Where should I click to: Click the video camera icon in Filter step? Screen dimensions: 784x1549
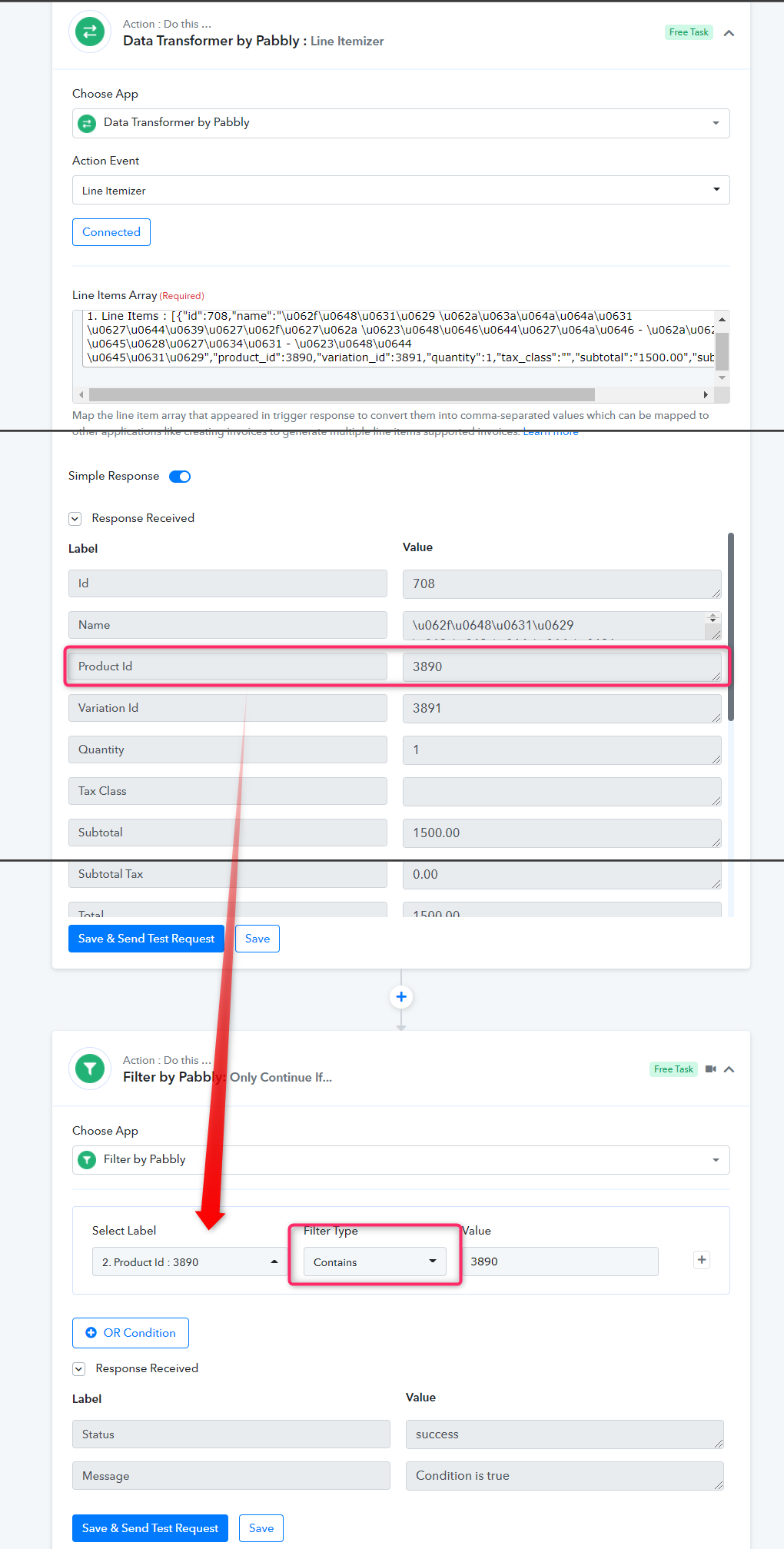(x=710, y=1069)
